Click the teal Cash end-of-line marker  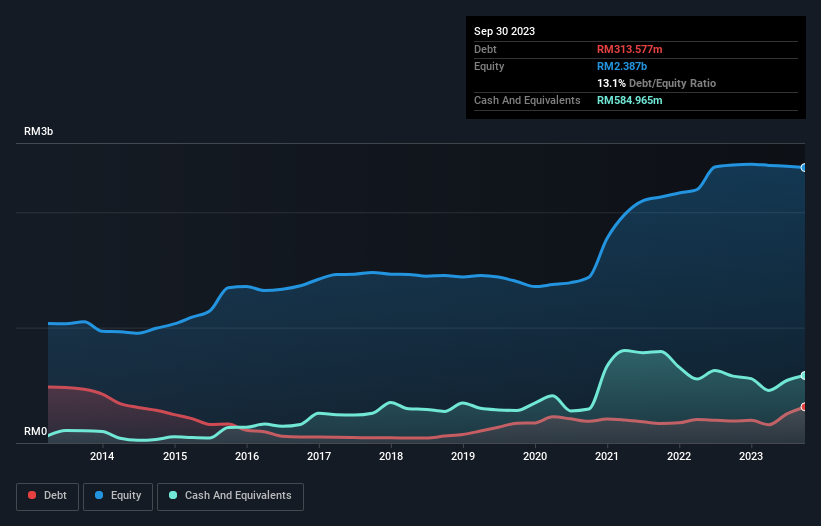(x=804, y=376)
